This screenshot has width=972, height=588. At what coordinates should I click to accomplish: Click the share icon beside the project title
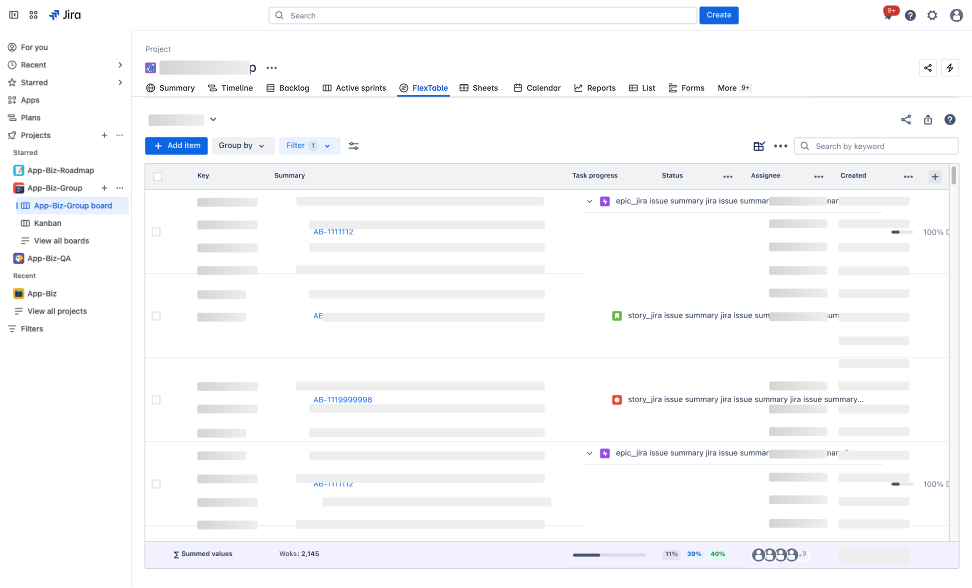point(928,68)
